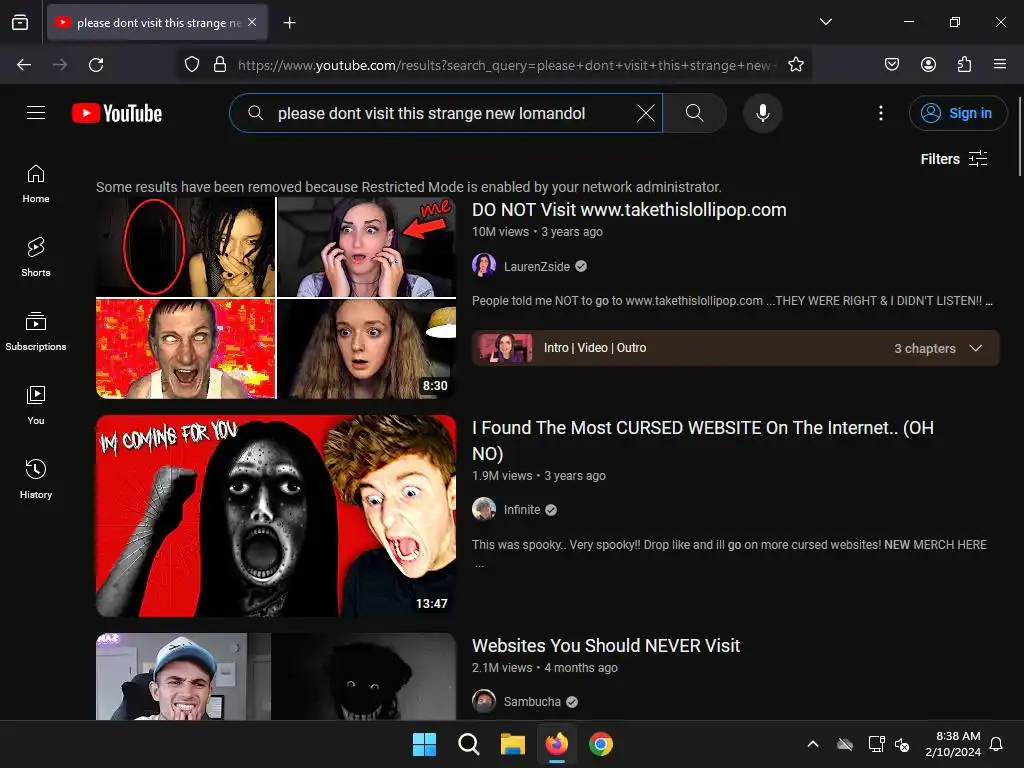Show site security via the padlock icon
The width and height of the screenshot is (1024, 768).
(x=220, y=65)
